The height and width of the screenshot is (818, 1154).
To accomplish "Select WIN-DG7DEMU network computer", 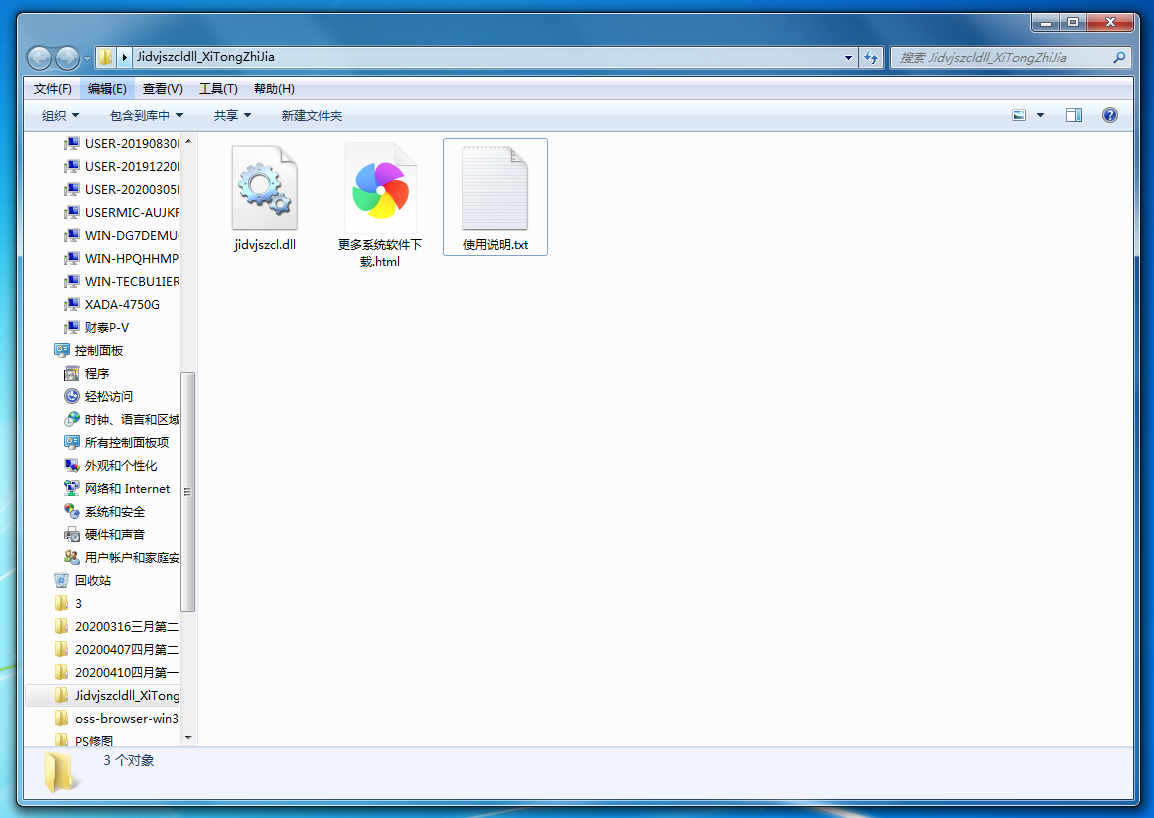I will [121, 236].
